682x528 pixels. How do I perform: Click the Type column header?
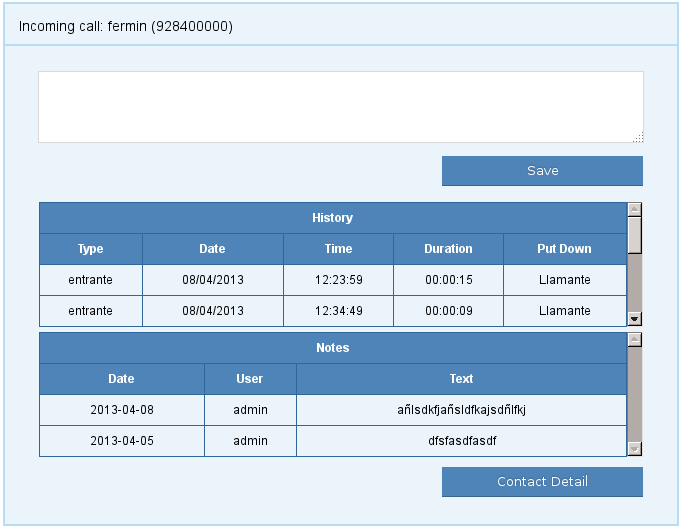coord(91,249)
